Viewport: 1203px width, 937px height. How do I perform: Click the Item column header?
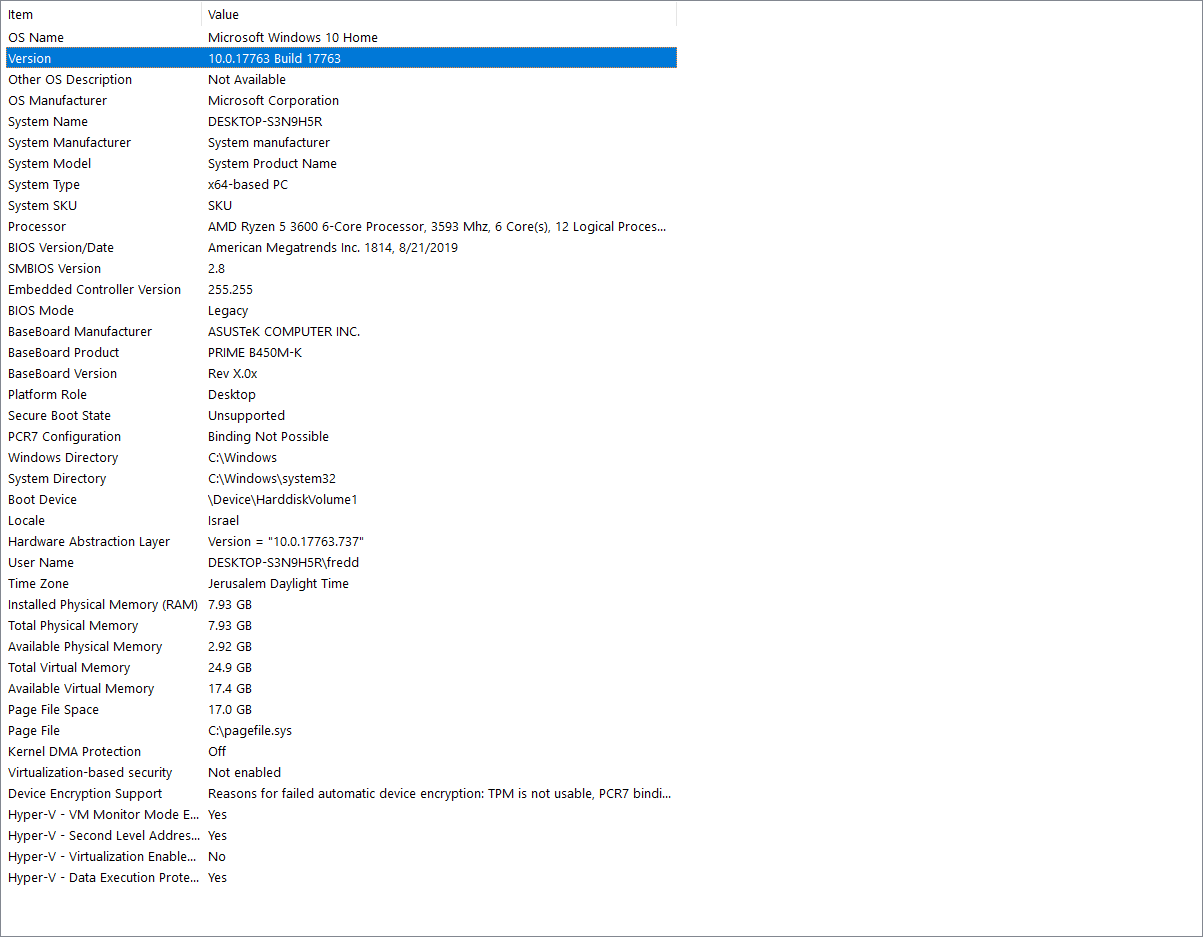pyautogui.click(x=103, y=15)
